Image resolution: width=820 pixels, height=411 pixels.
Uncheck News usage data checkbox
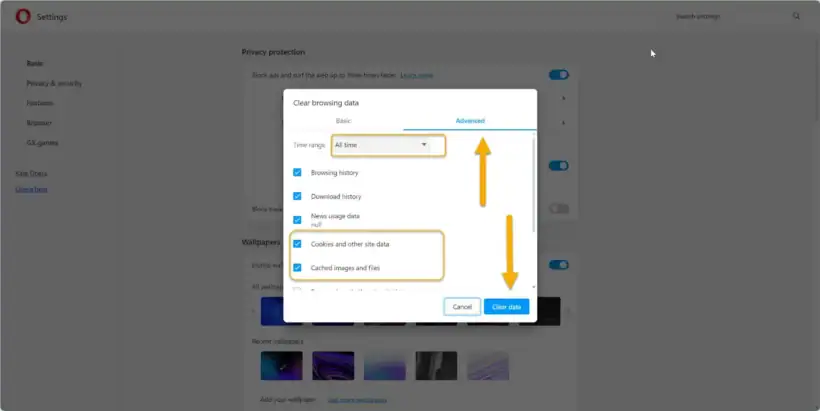click(297, 220)
